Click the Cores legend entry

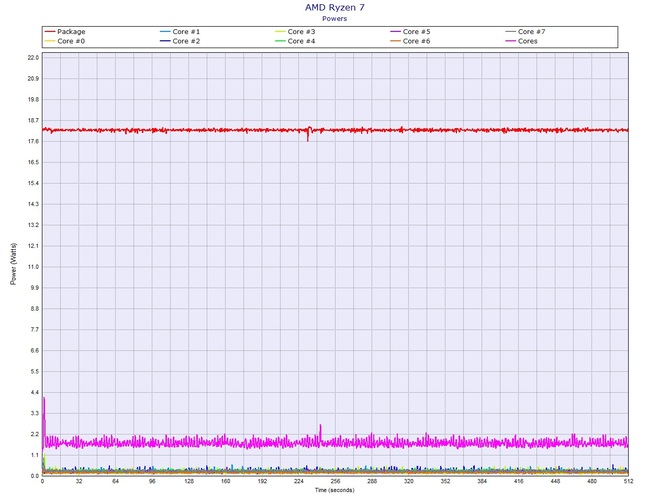[521, 41]
